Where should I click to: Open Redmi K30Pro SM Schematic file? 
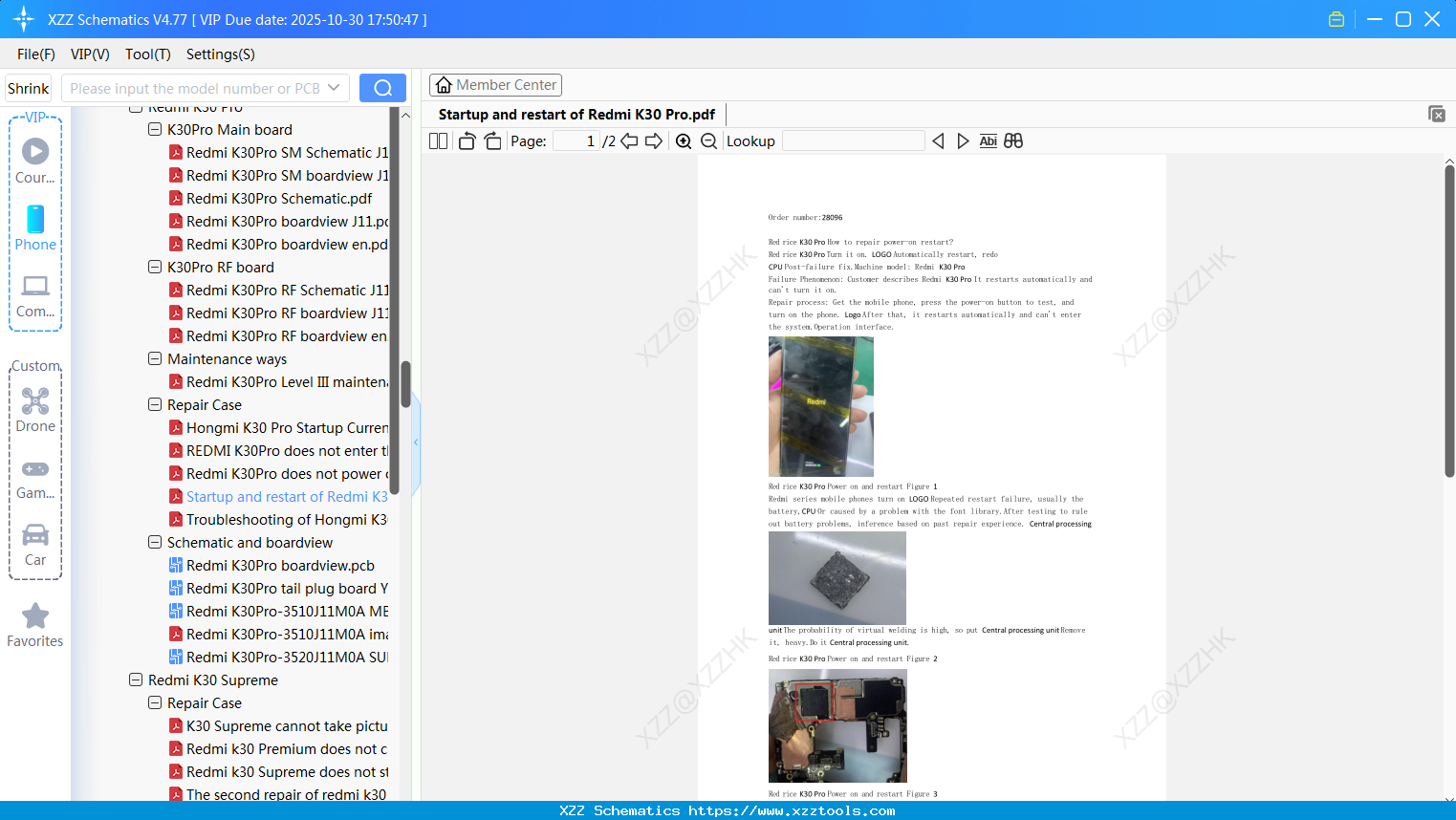[287, 153]
